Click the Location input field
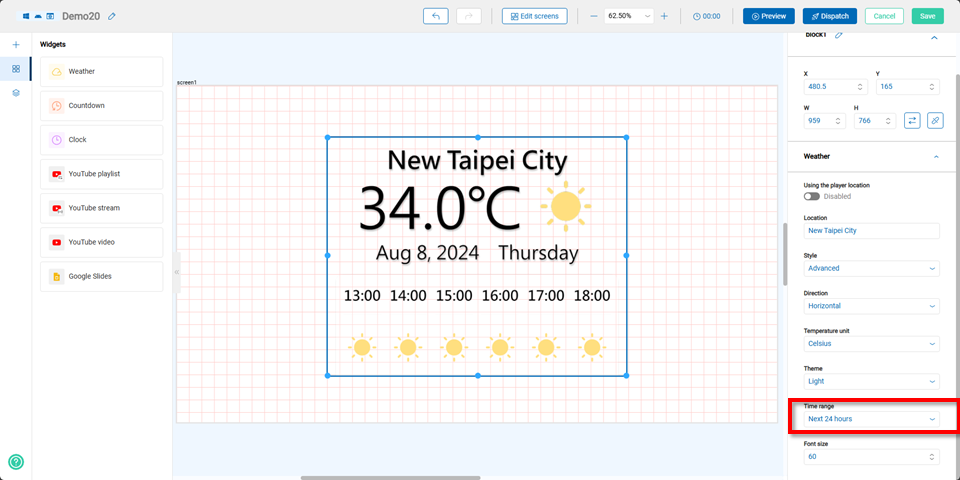960x480 pixels. [871, 231]
